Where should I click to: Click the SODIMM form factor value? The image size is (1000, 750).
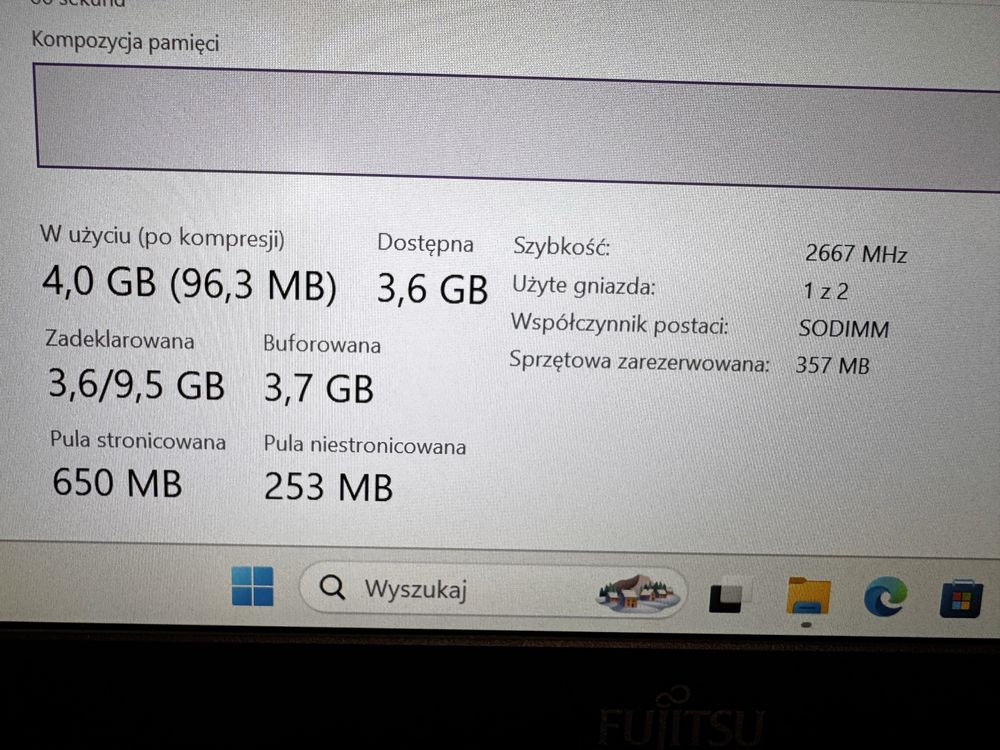[x=844, y=328]
